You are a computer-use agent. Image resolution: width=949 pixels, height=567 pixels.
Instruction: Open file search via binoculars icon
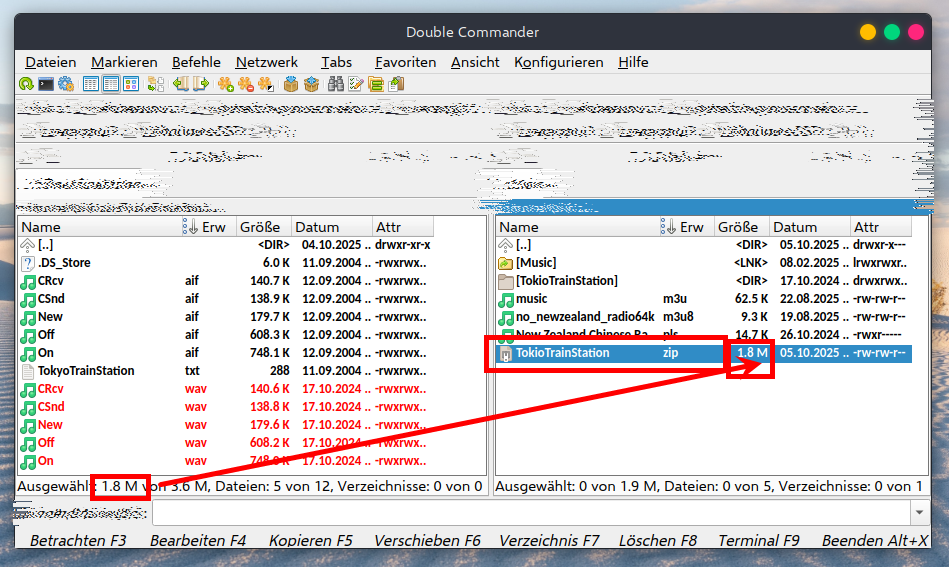[x=336, y=84]
